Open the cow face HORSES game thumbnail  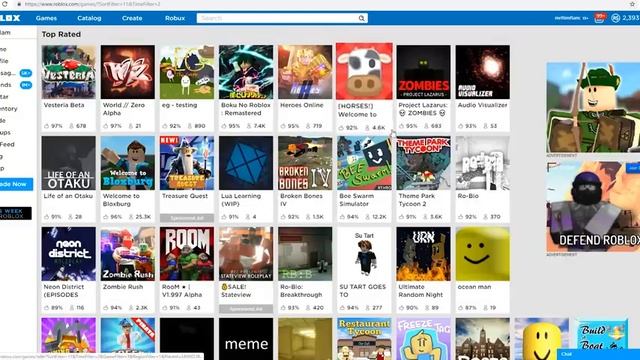tap(364, 71)
